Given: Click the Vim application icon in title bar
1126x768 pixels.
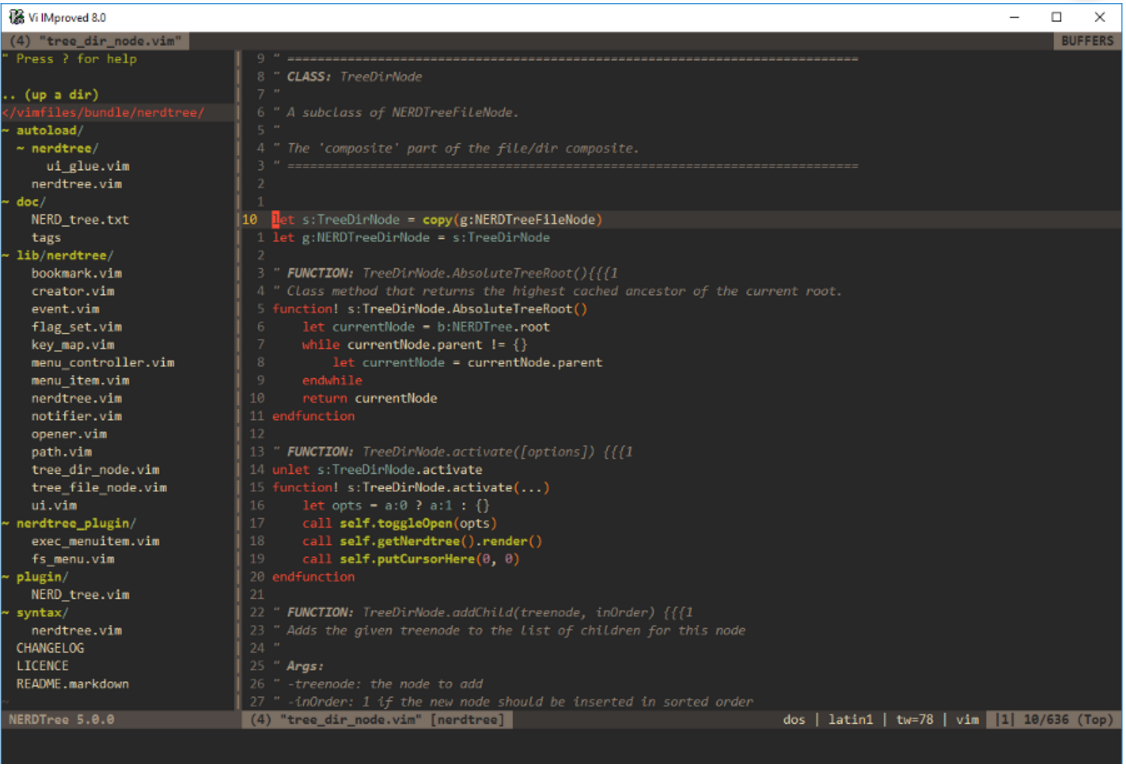Looking at the screenshot, I should point(16,17).
